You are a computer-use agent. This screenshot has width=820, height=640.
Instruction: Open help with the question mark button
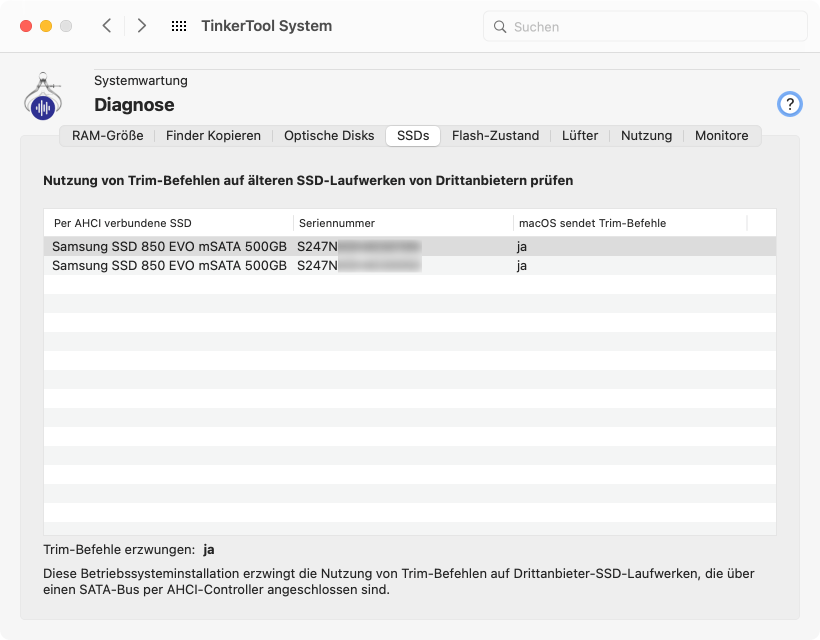[x=789, y=104]
